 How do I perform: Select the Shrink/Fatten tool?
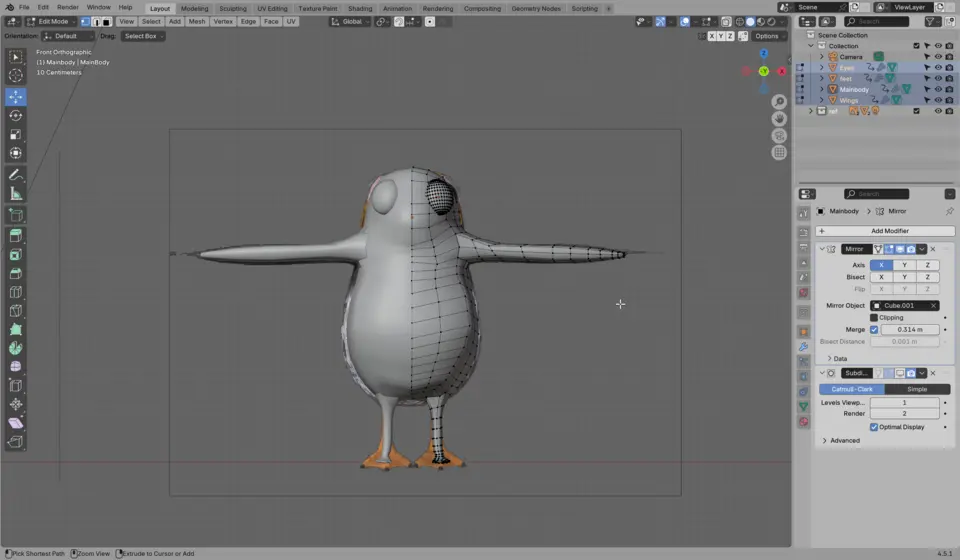click(x=15, y=404)
